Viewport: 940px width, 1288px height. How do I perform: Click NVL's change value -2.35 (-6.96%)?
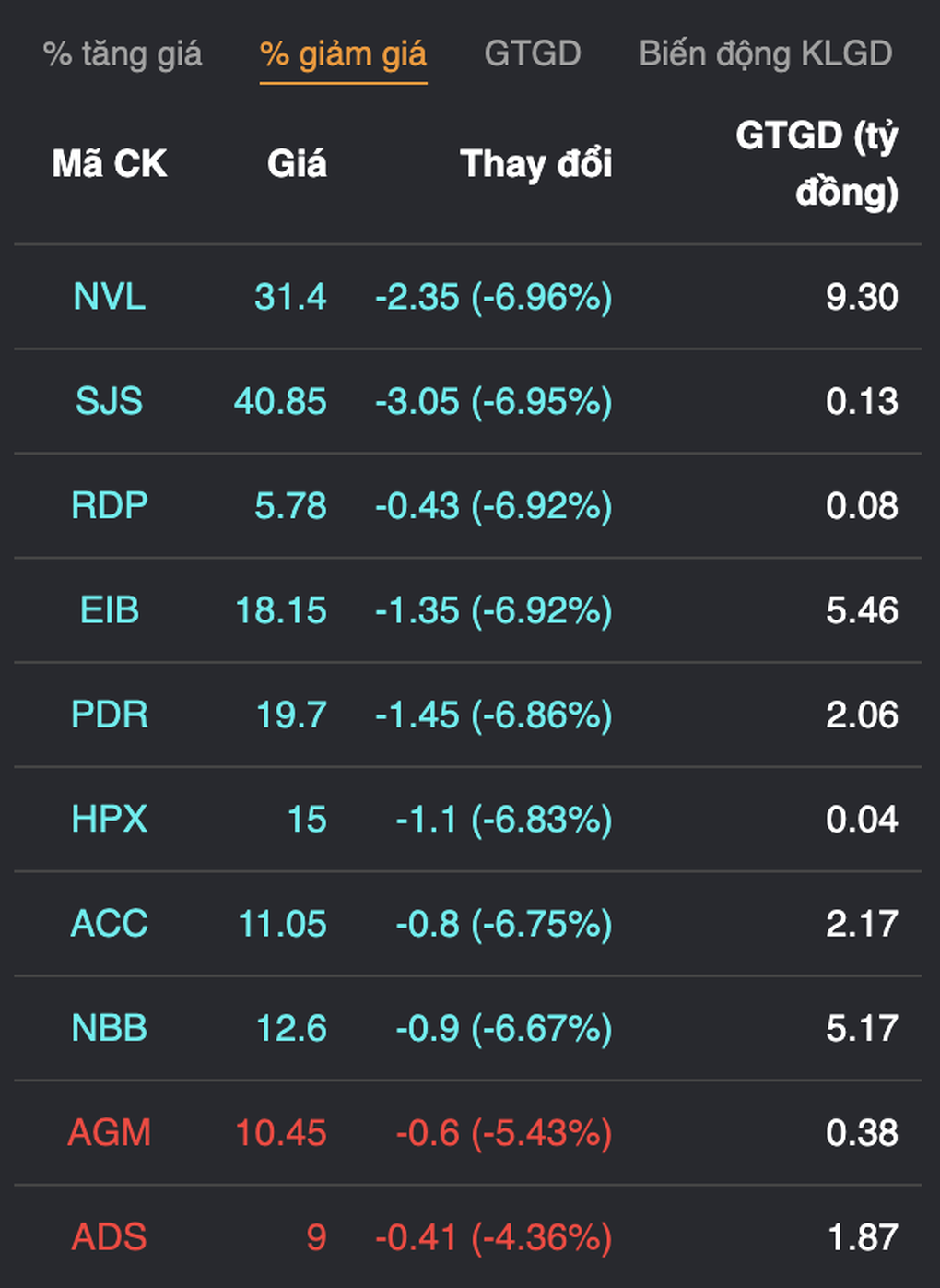[494, 297]
